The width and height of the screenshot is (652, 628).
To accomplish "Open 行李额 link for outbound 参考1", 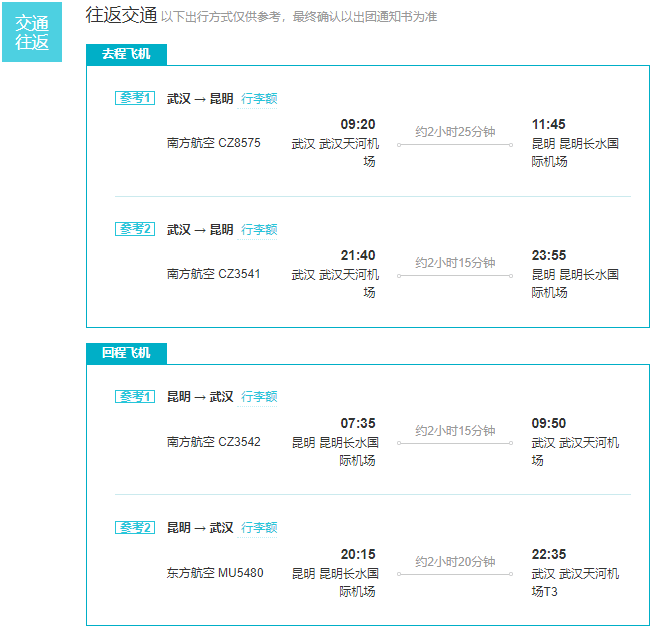I will coord(259,99).
